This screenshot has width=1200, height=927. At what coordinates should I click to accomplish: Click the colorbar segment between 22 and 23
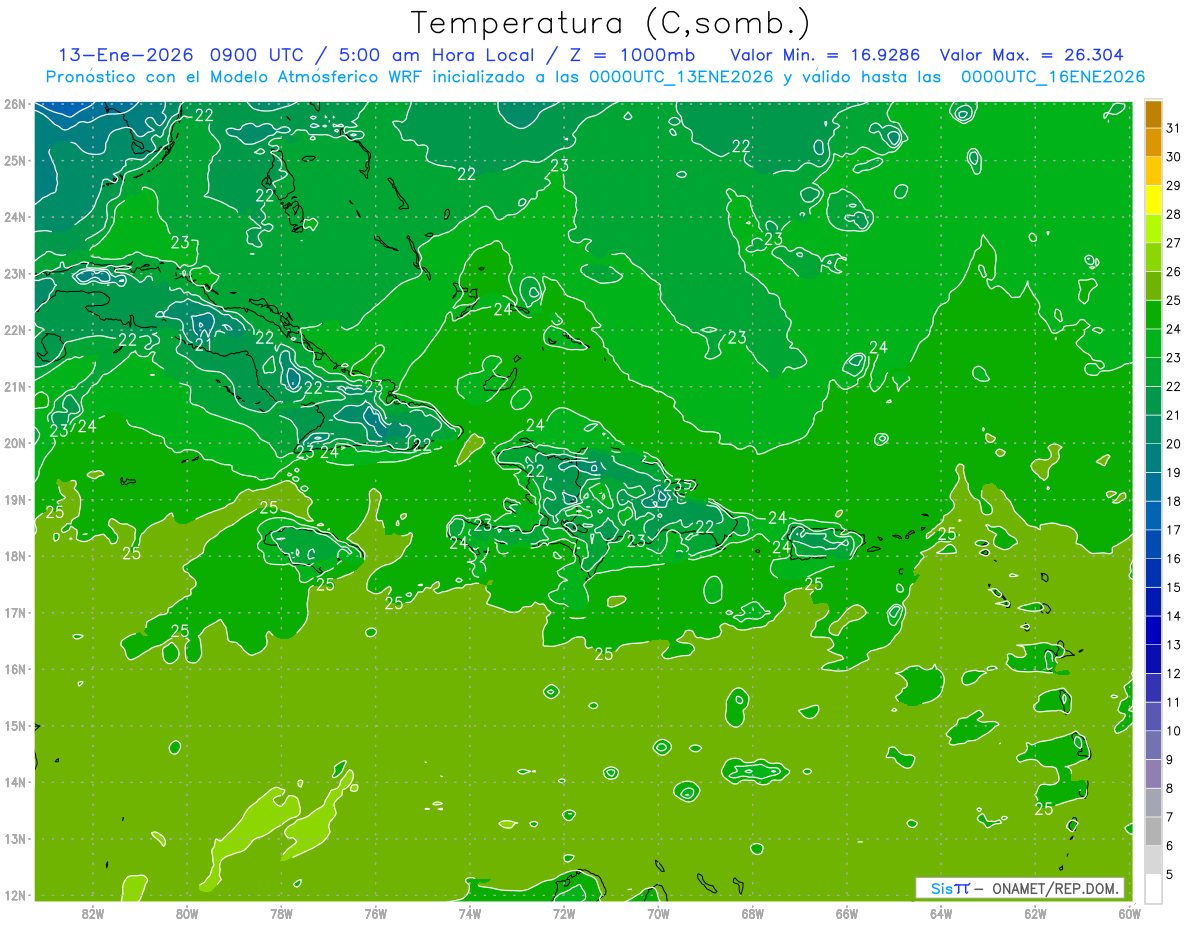pos(1153,372)
